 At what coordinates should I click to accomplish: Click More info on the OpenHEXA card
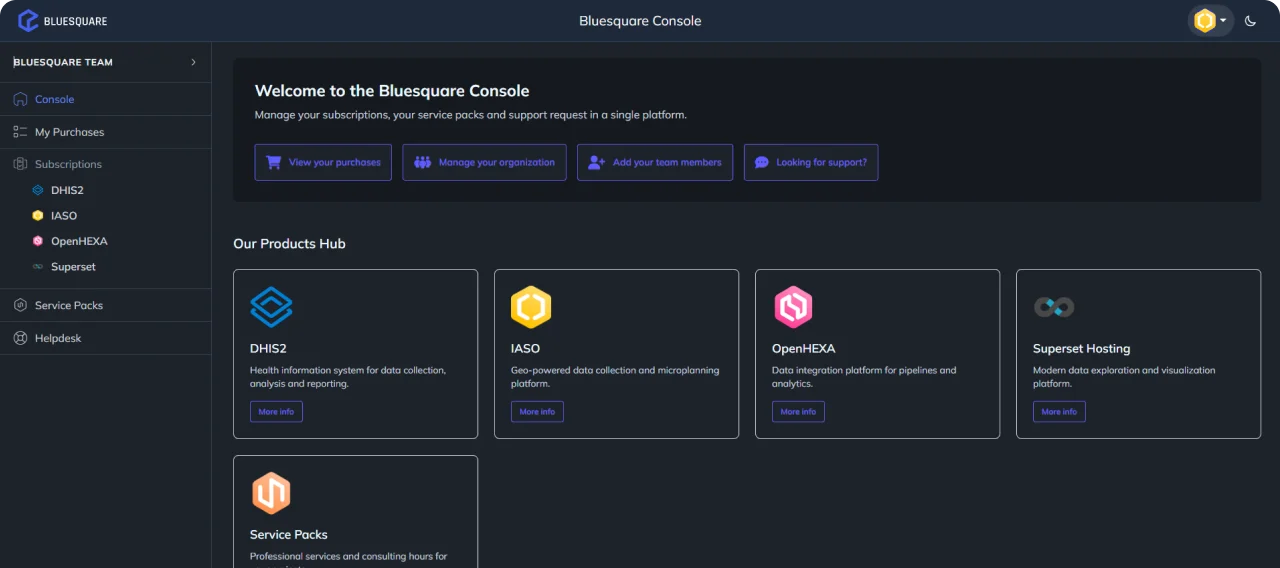point(798,412)
